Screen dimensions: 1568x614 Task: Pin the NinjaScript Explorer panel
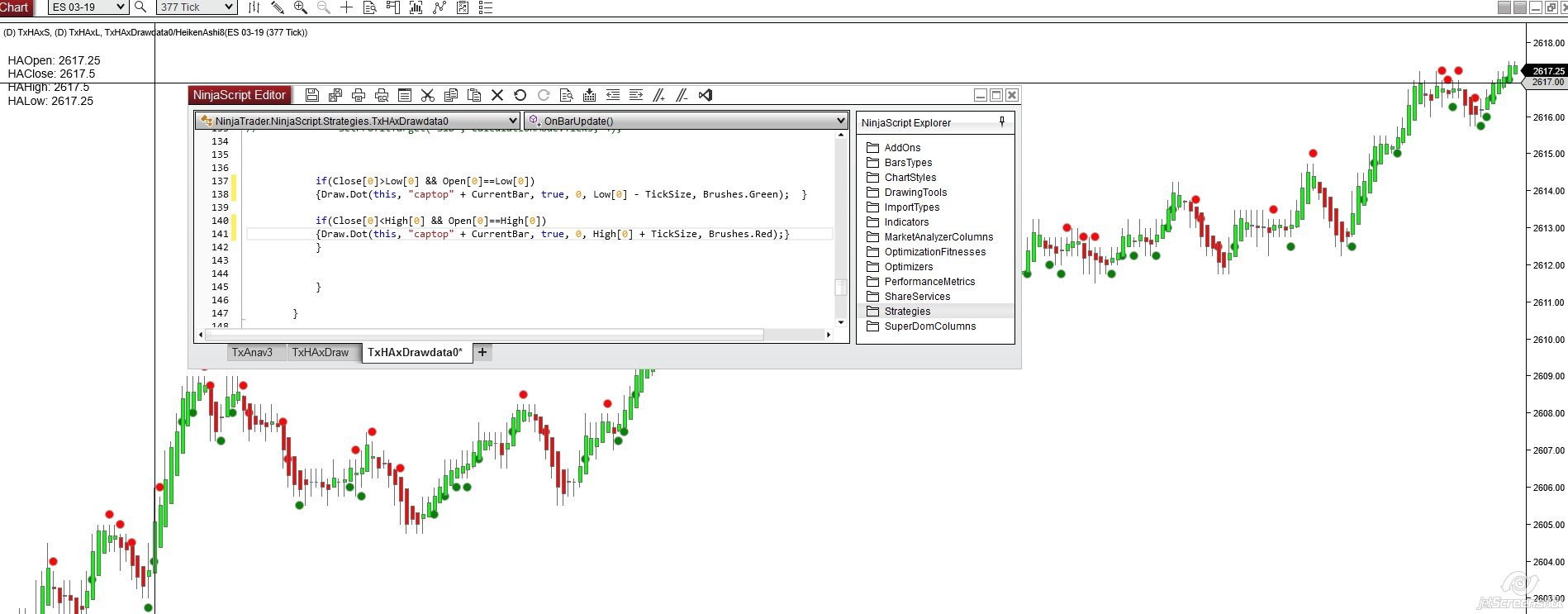point(1002,122)
